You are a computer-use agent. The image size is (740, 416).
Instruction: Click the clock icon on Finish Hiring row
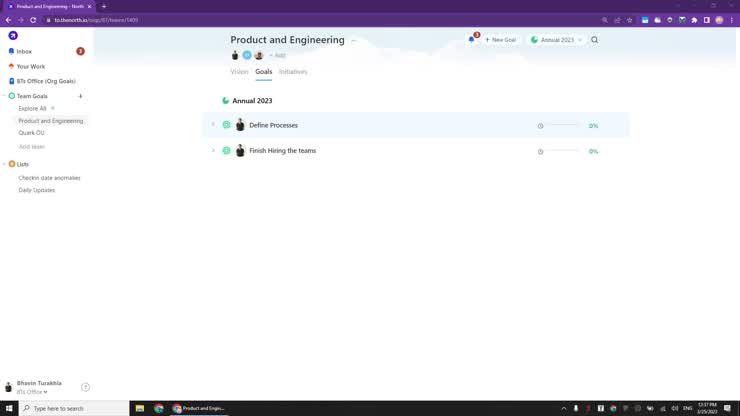[541, 151]
